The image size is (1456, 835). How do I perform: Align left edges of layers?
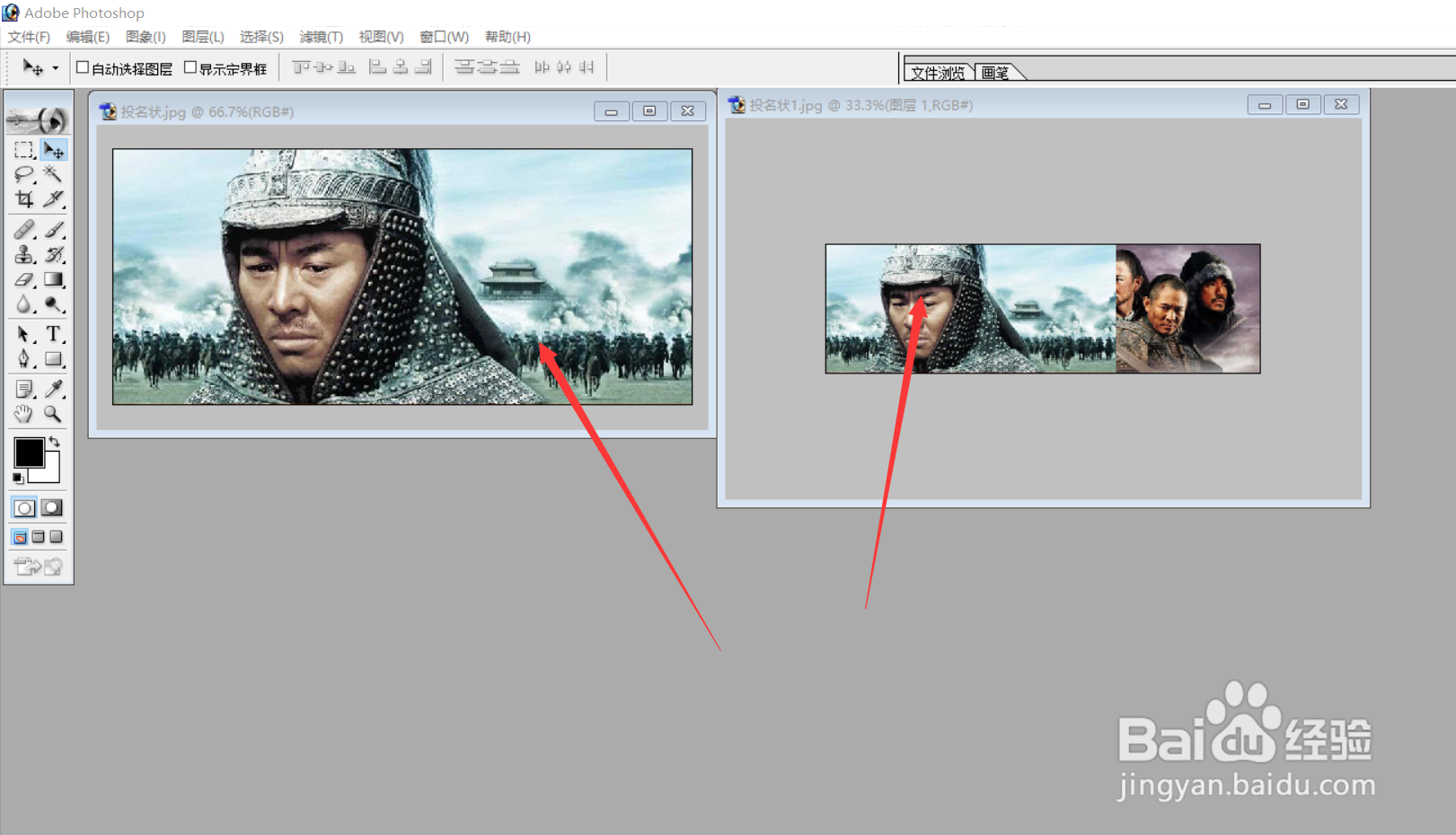(378, 67)
